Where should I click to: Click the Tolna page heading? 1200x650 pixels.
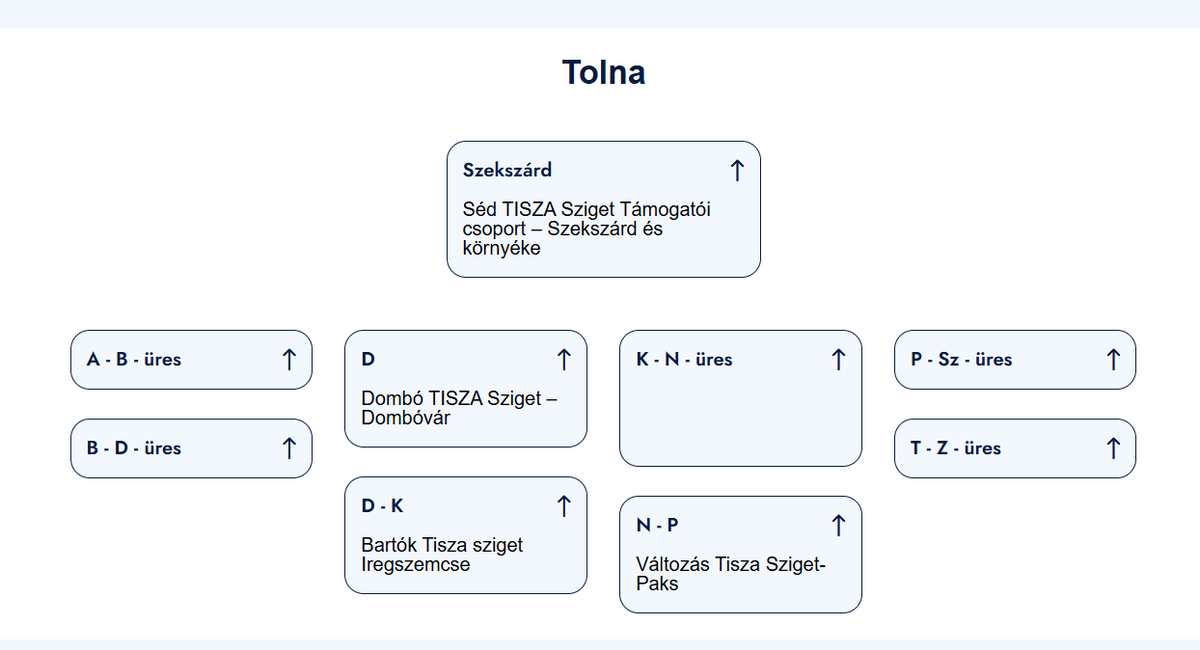click(603, 73)
